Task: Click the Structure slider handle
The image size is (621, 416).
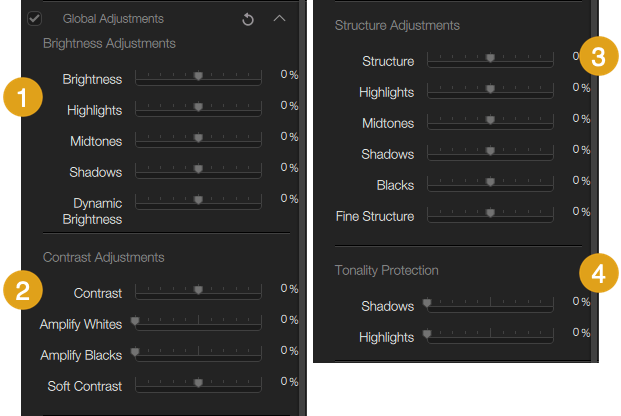Action: 490,58
